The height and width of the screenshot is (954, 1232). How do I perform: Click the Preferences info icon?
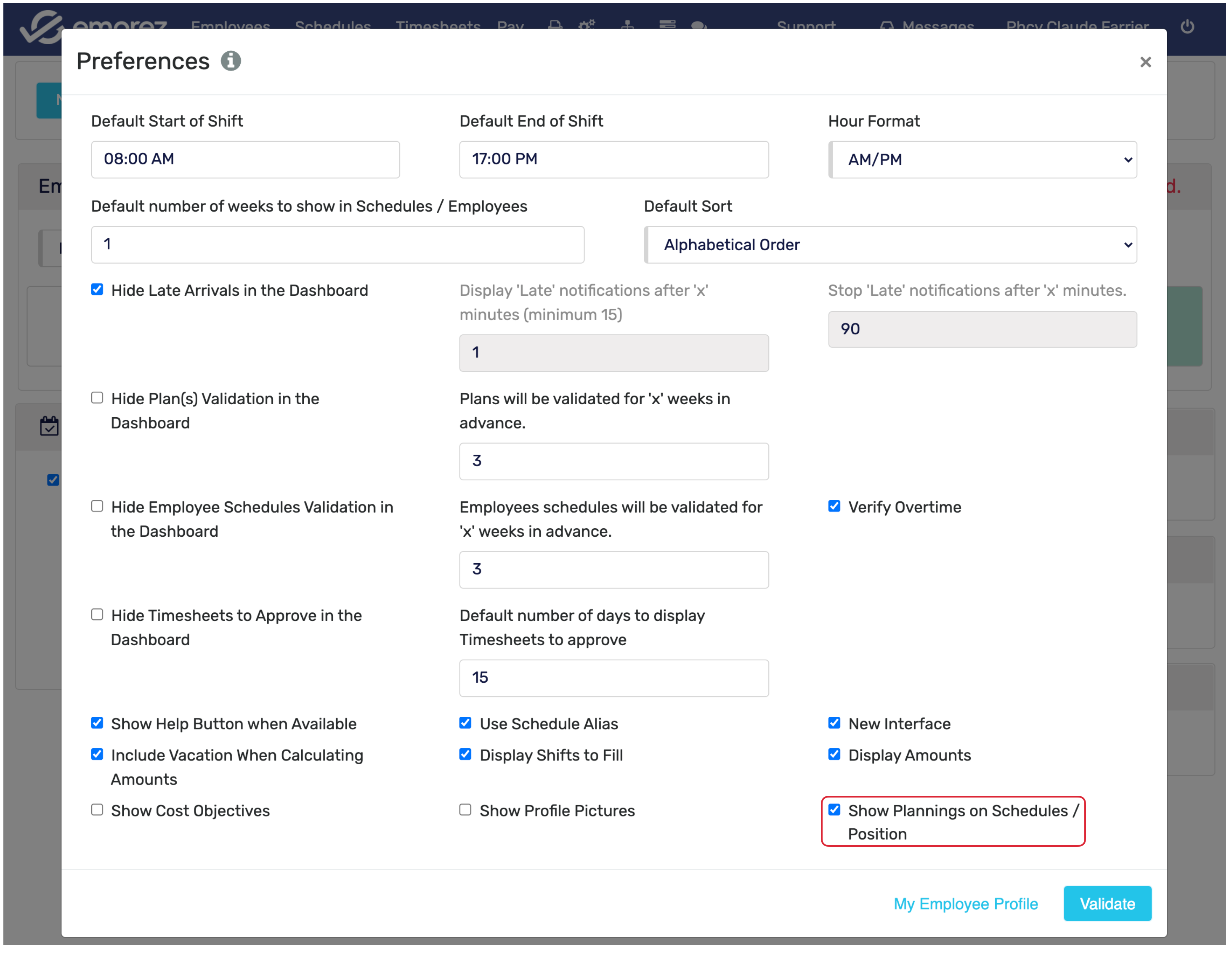pos(230,61)
